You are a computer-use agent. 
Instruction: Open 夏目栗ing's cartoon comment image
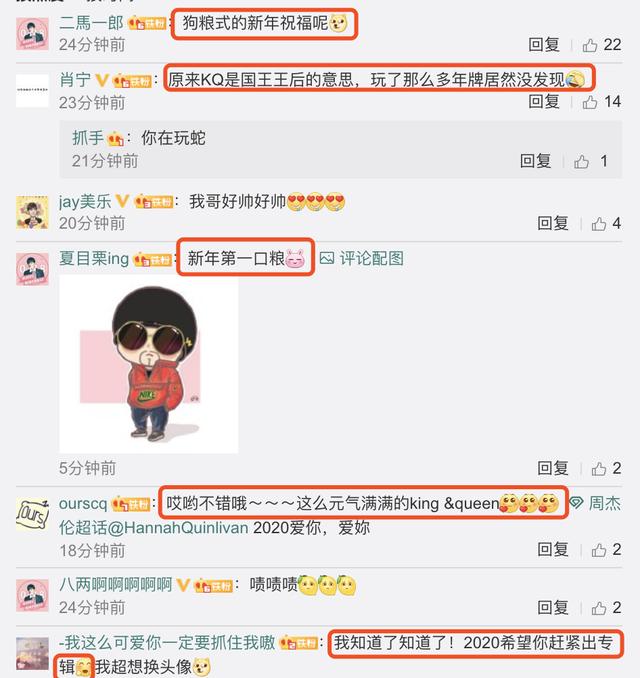click(x=149, y=365)
